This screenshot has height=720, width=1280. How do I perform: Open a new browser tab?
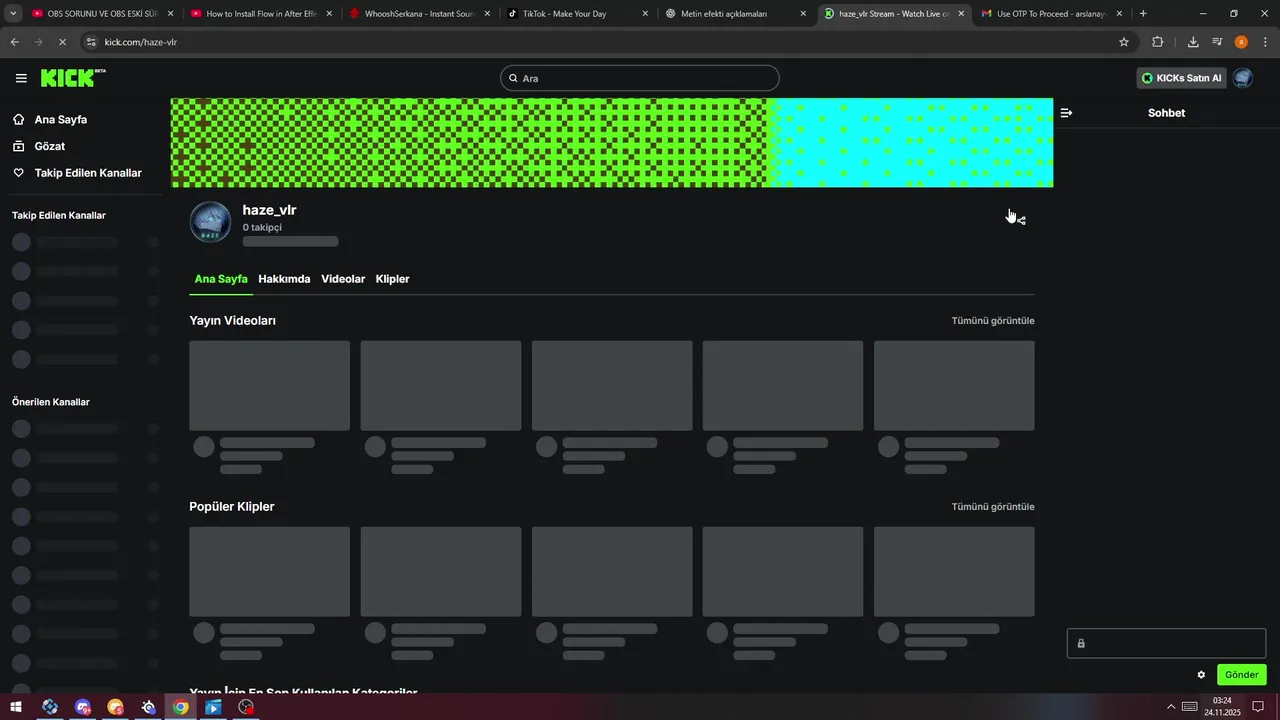click(x=1143, y=14)
